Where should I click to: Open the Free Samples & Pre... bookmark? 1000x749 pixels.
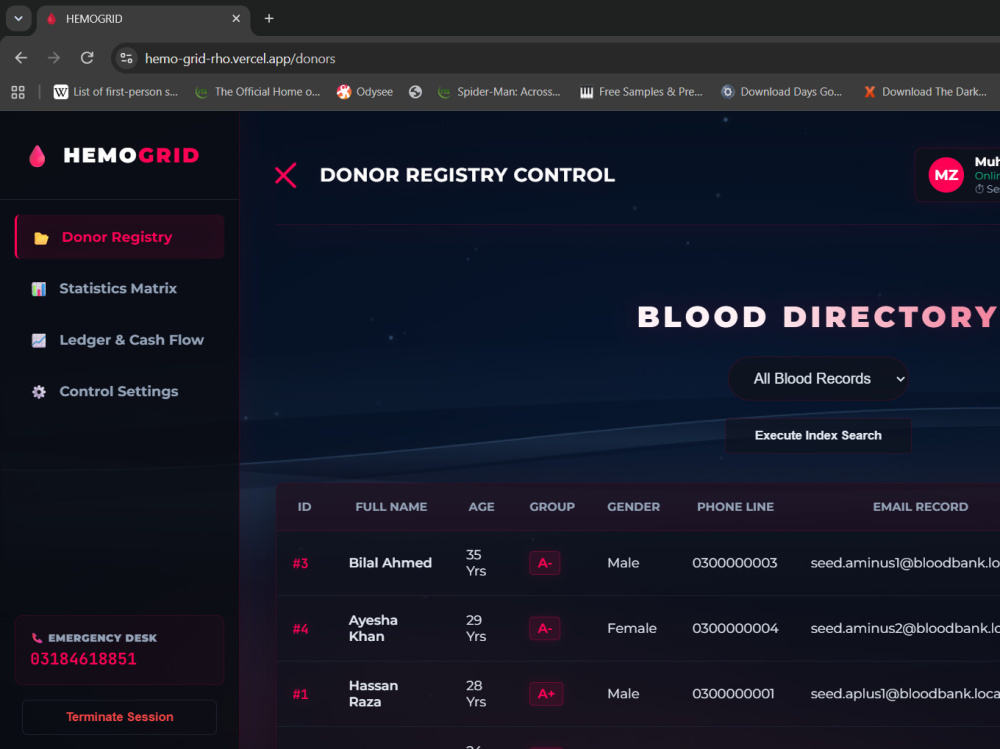(x=641, y=92)
